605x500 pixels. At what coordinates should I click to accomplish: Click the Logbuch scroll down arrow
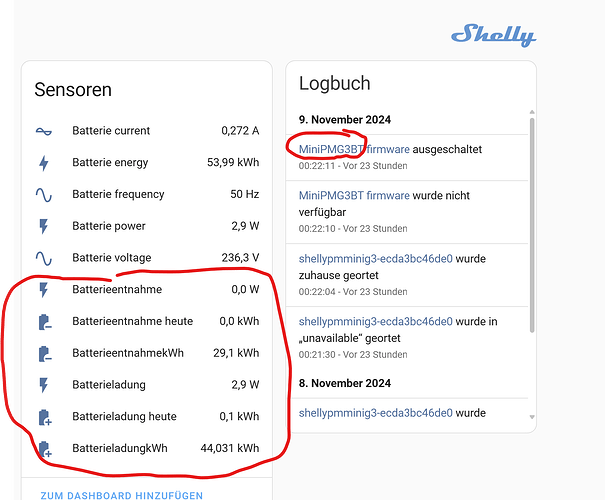point(532,417)
